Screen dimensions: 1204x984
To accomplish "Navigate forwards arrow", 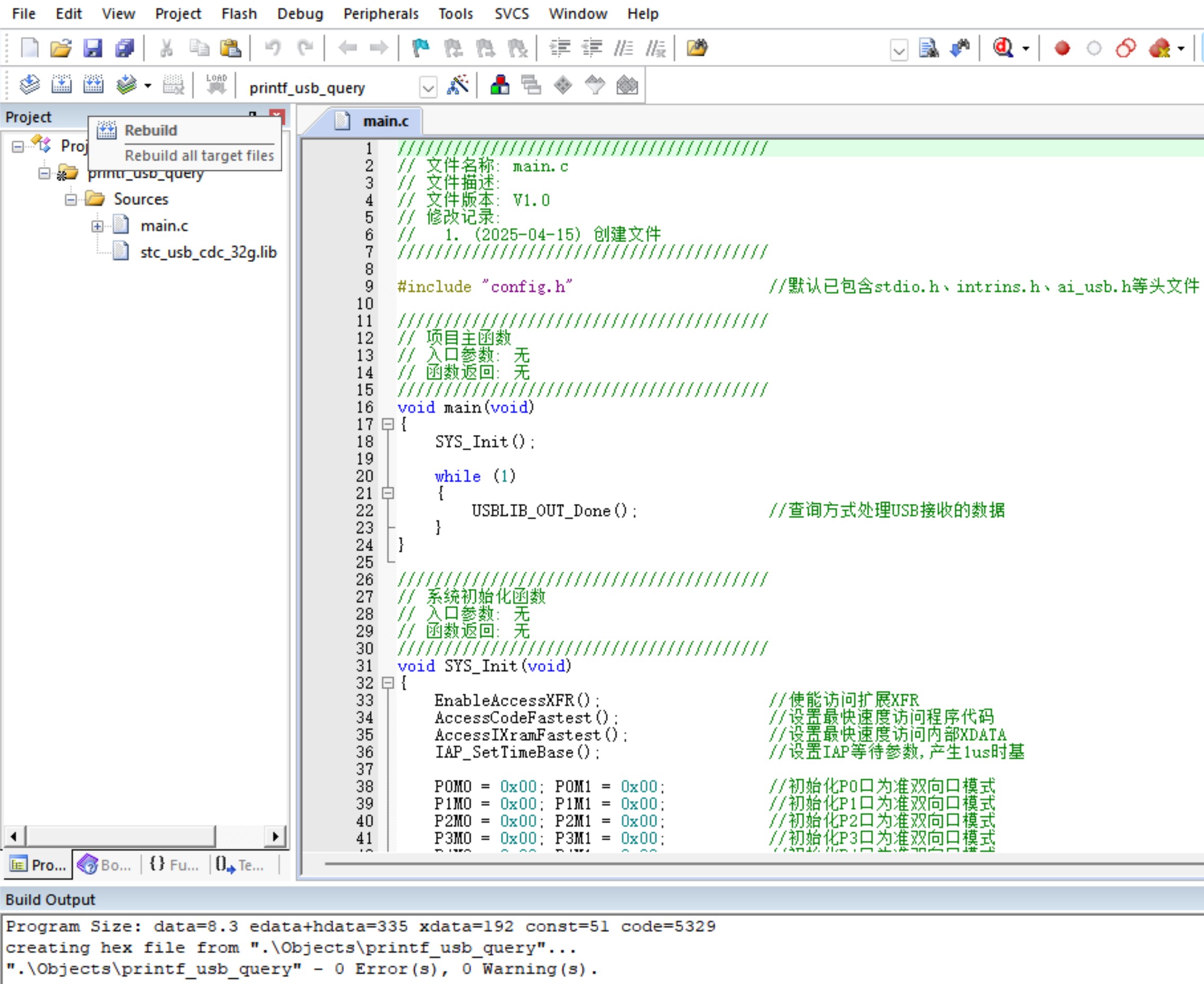I will click(x=379, y=48).
